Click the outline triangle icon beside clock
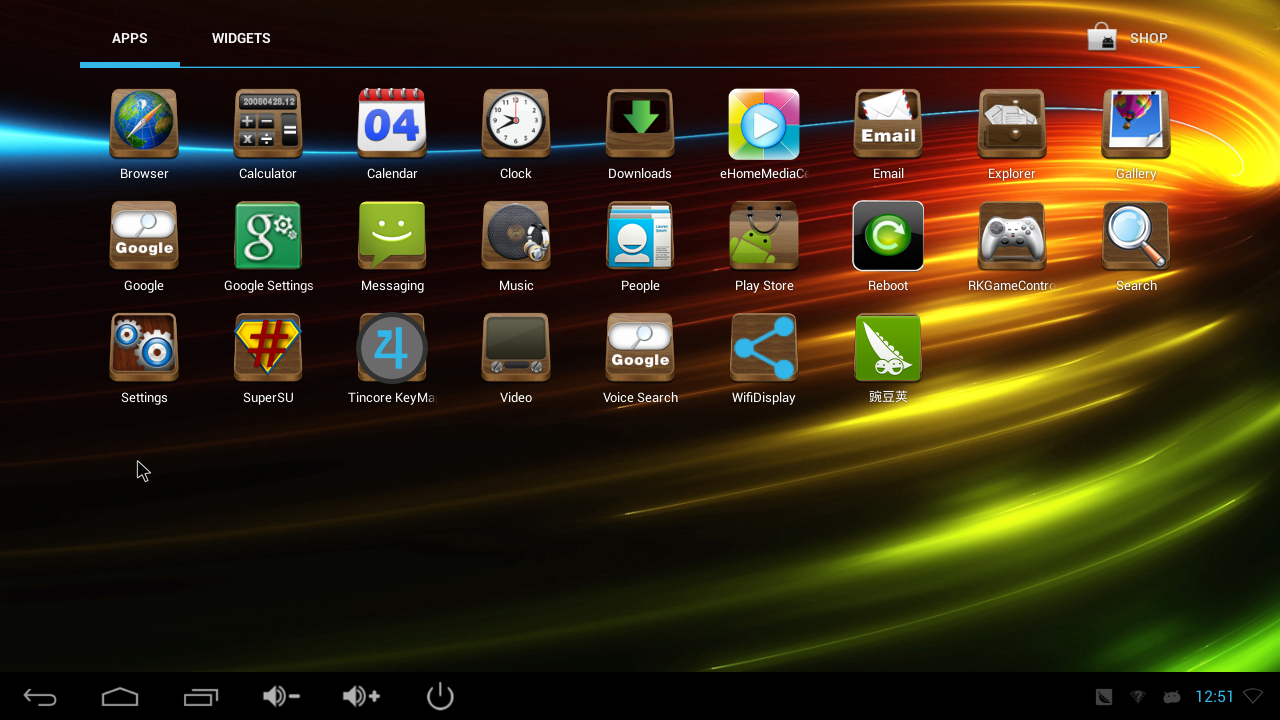 1253,696
